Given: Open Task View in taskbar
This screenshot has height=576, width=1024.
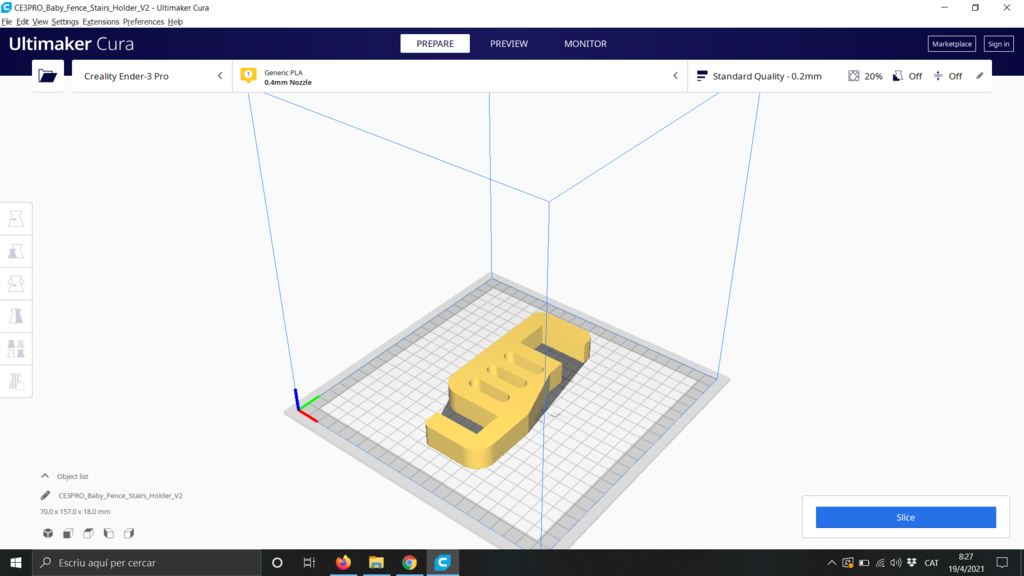Looking at the screenshot, I should pos(309,562).
